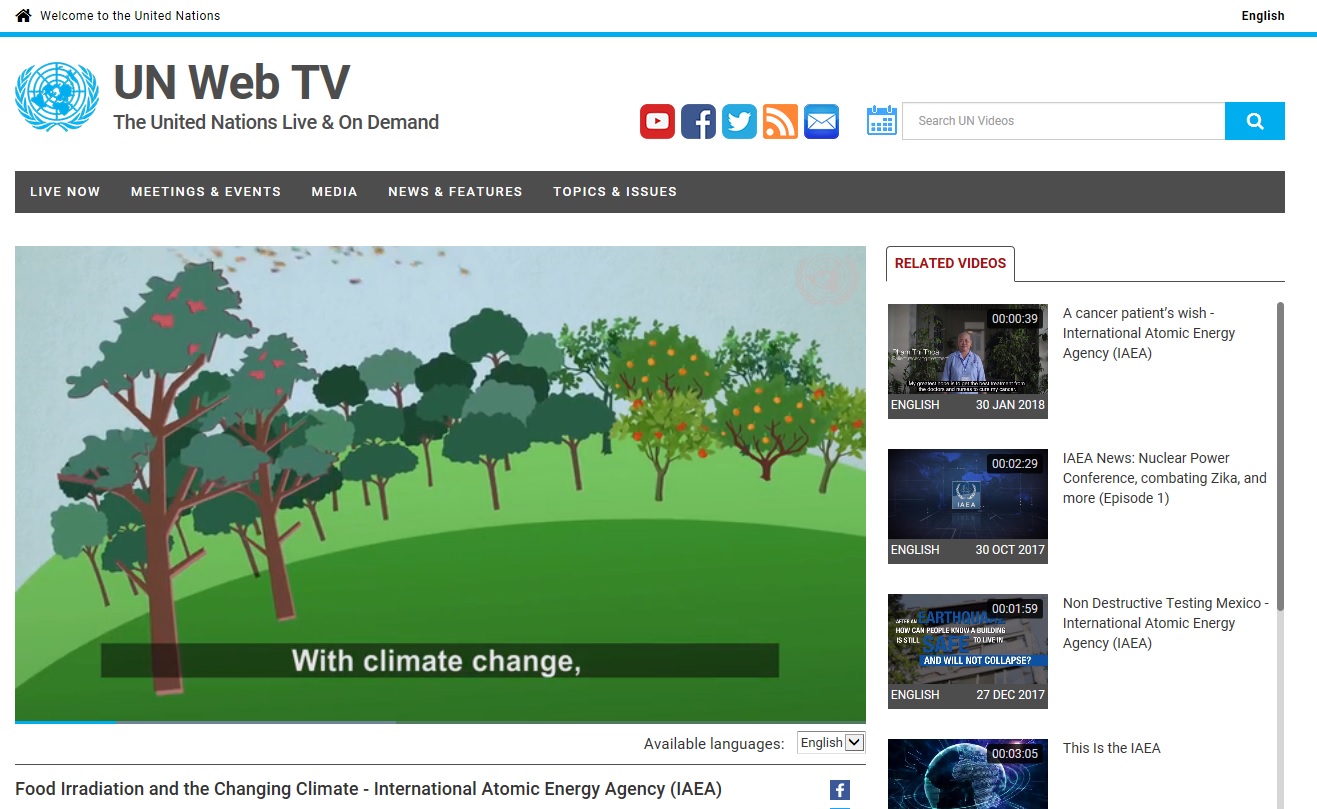Open the RSS feed icon
This screenshot has height=809, width=1317.
click(x=780, y=121)
